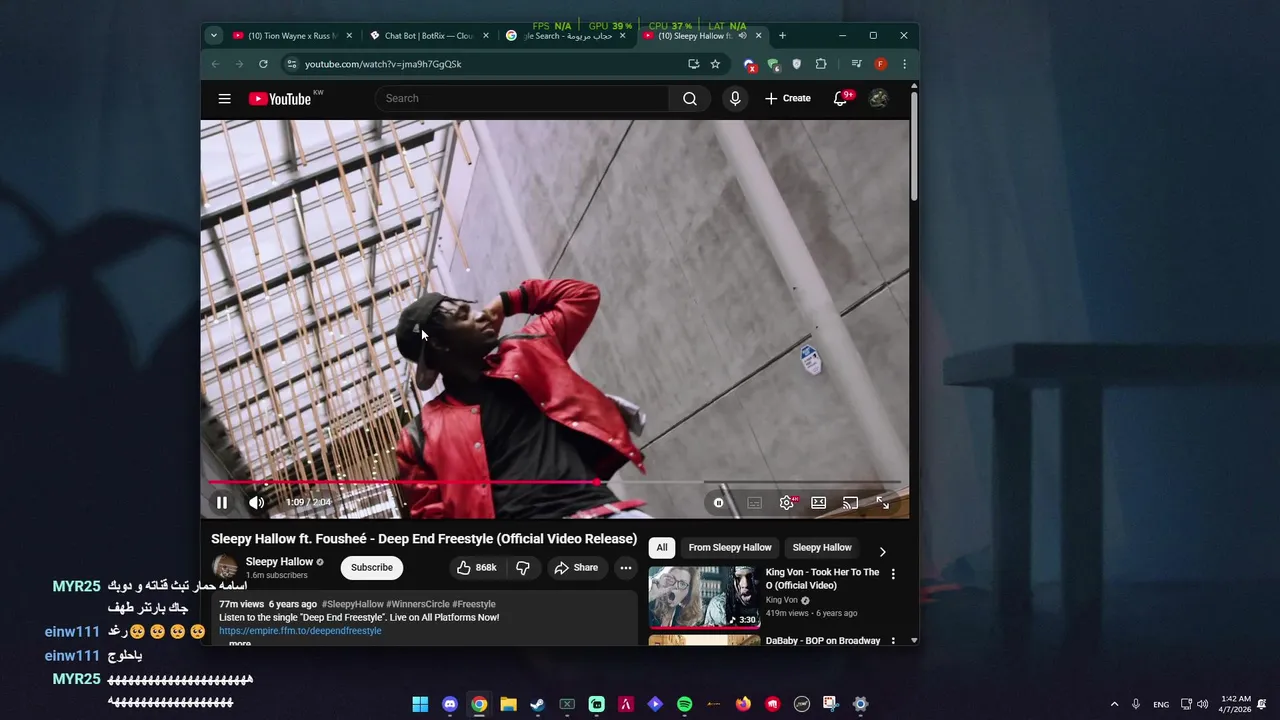Show hidden system tray icons
1280x720 pixels.
[1114, 704]
